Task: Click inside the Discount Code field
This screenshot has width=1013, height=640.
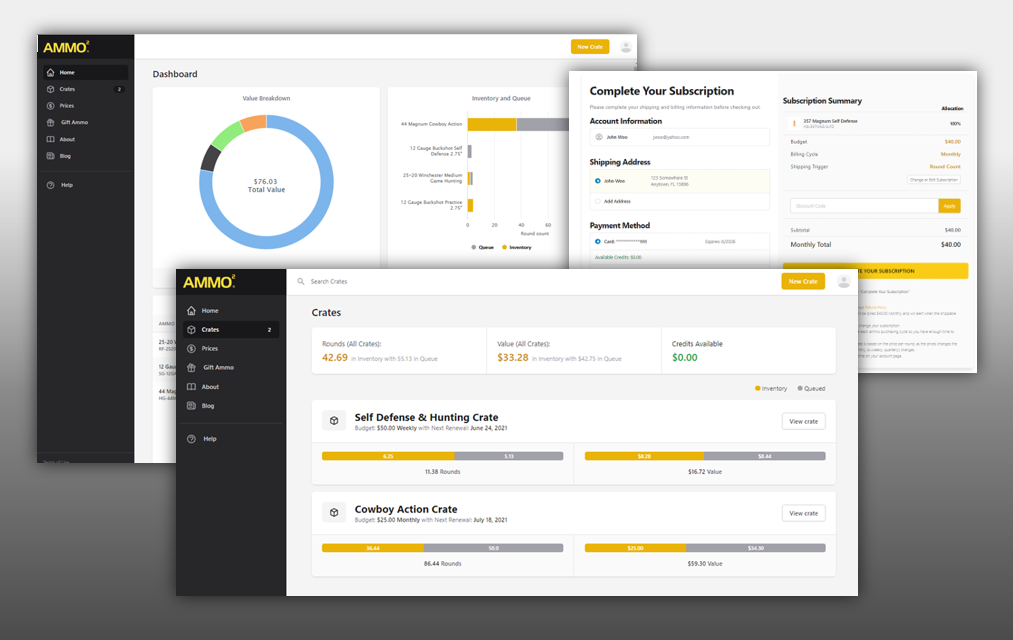Action: click(x=860, y=205)
